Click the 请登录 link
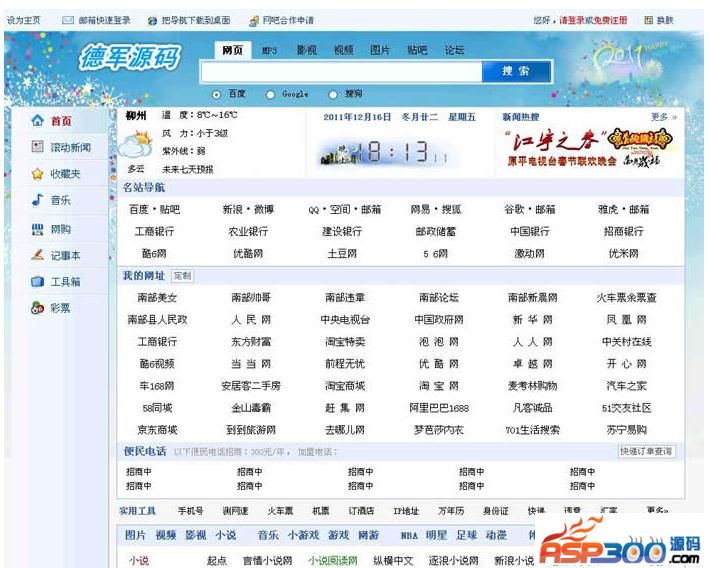710x568 pixels. tap(571, 20)
